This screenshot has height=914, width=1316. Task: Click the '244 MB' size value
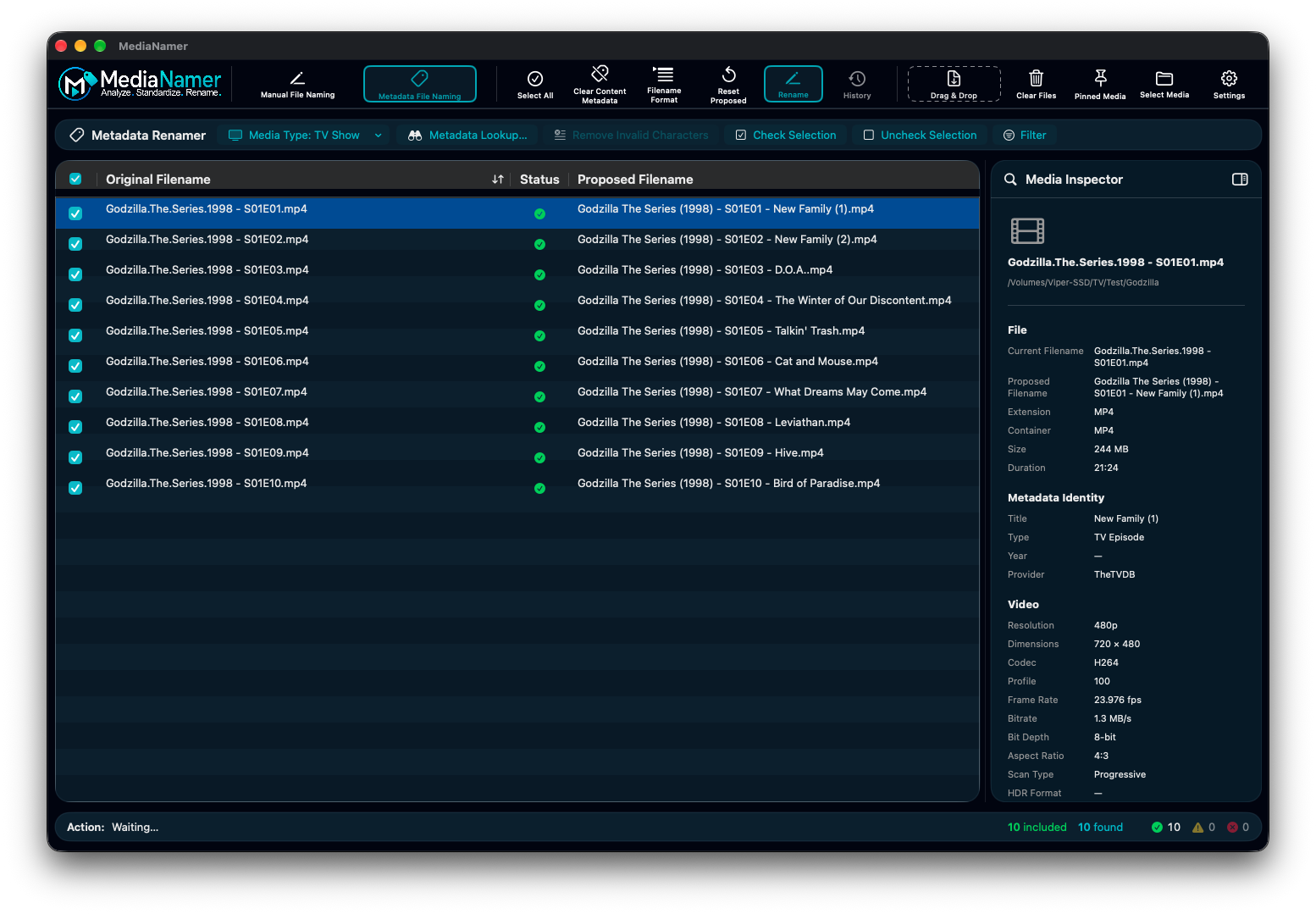click(1111, 449)
